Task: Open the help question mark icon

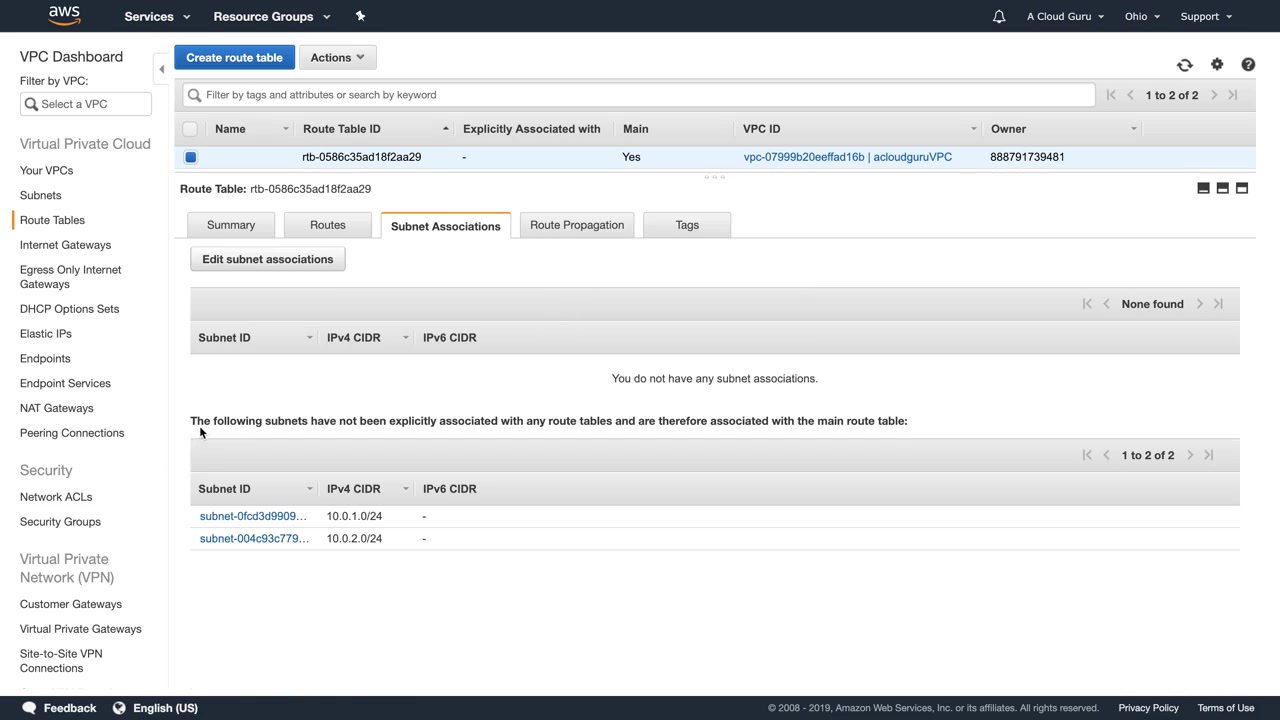Action: 1248,65
